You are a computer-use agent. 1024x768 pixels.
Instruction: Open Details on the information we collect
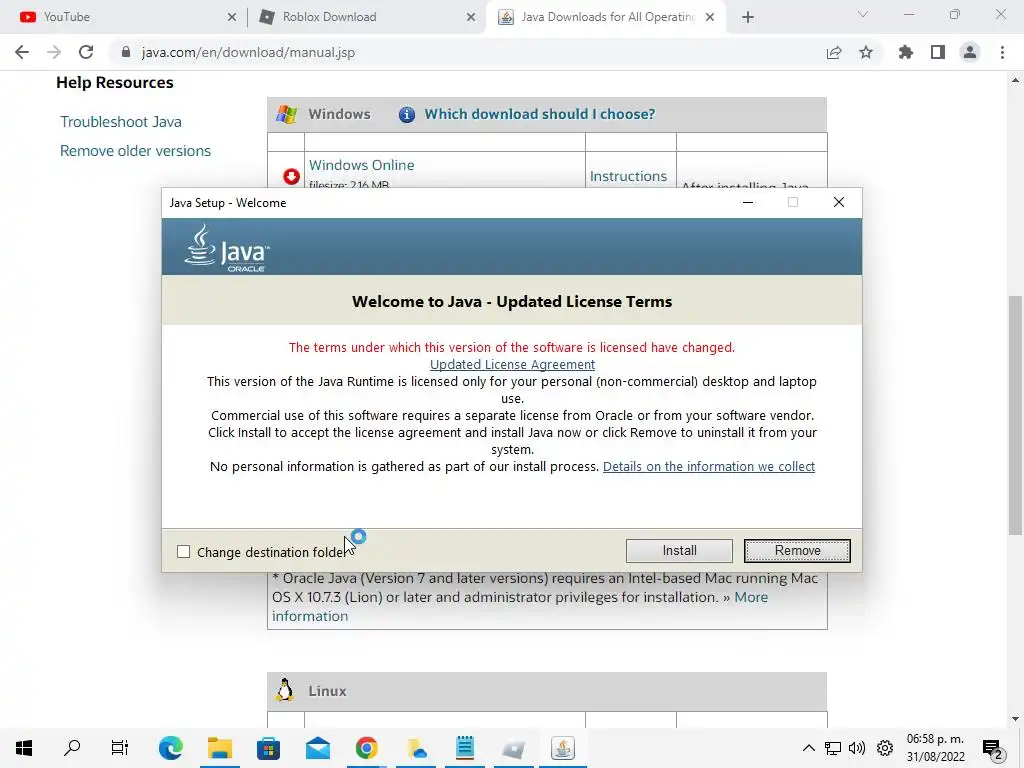(709, 466)
